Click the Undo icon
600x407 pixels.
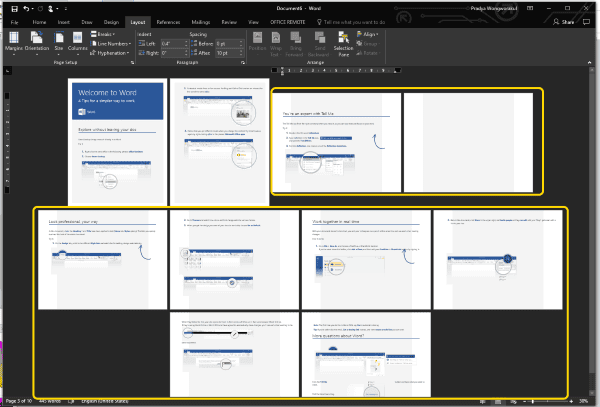point(27,7)
